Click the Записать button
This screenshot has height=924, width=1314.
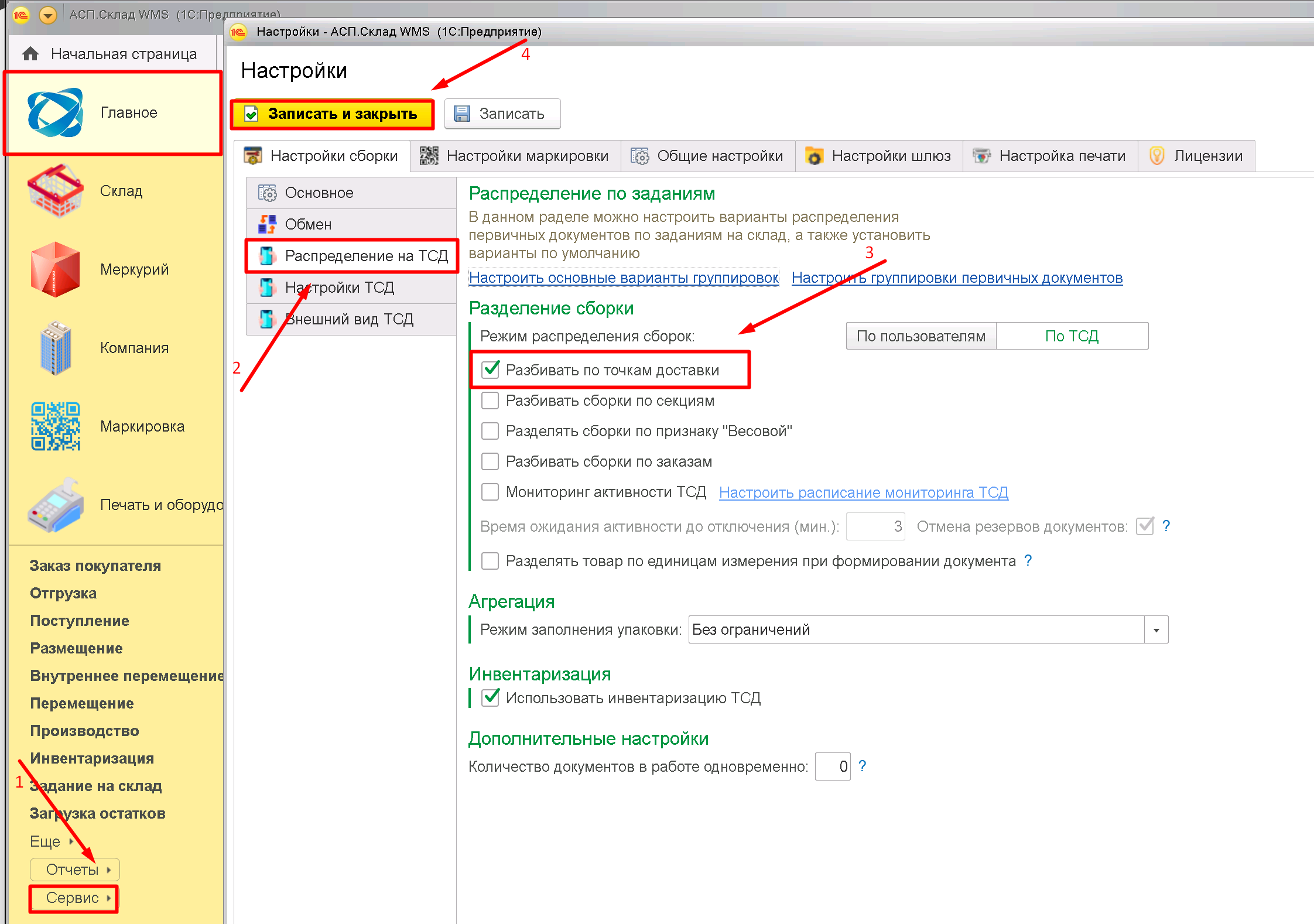click(502, 114)
